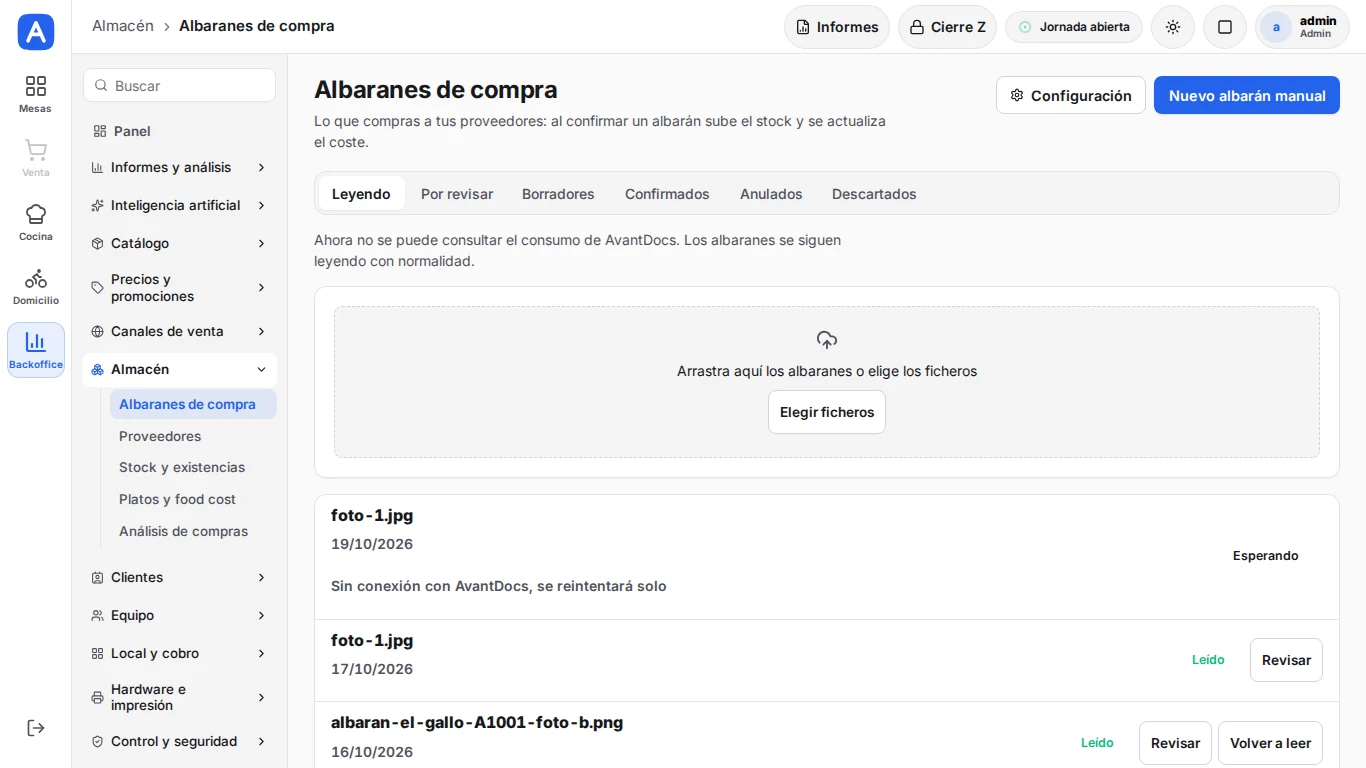
Task: Click the Almacén boxes icon
Action: [x=97, y=369]
